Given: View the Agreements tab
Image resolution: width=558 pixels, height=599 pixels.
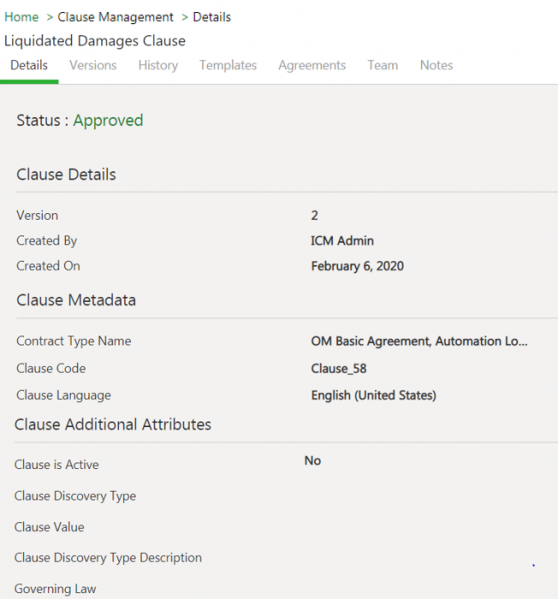Looking at the screenshot, I should (x=312, y=66).
